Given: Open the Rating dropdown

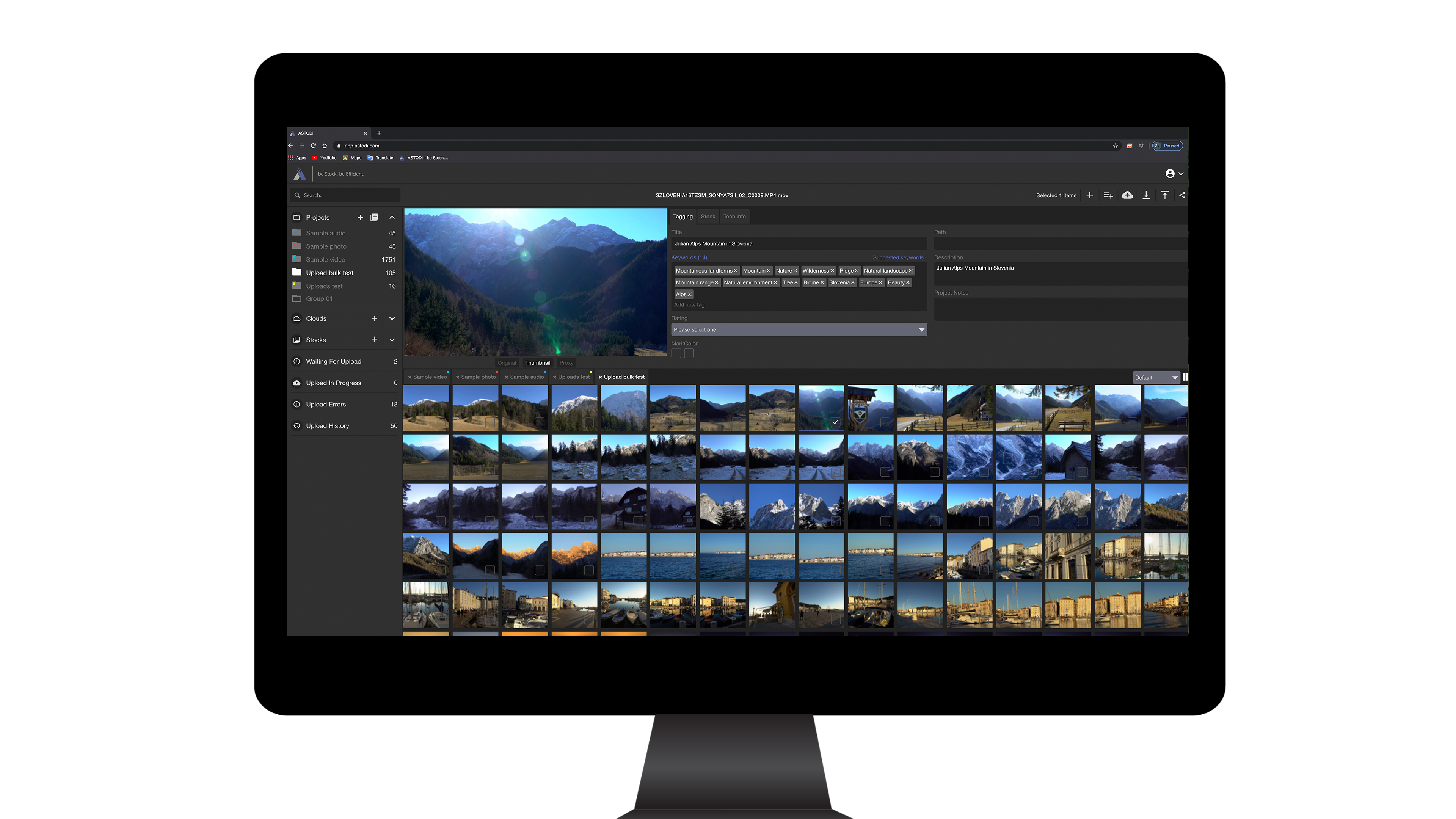Looking at the screenshot, I should [798, 329].
